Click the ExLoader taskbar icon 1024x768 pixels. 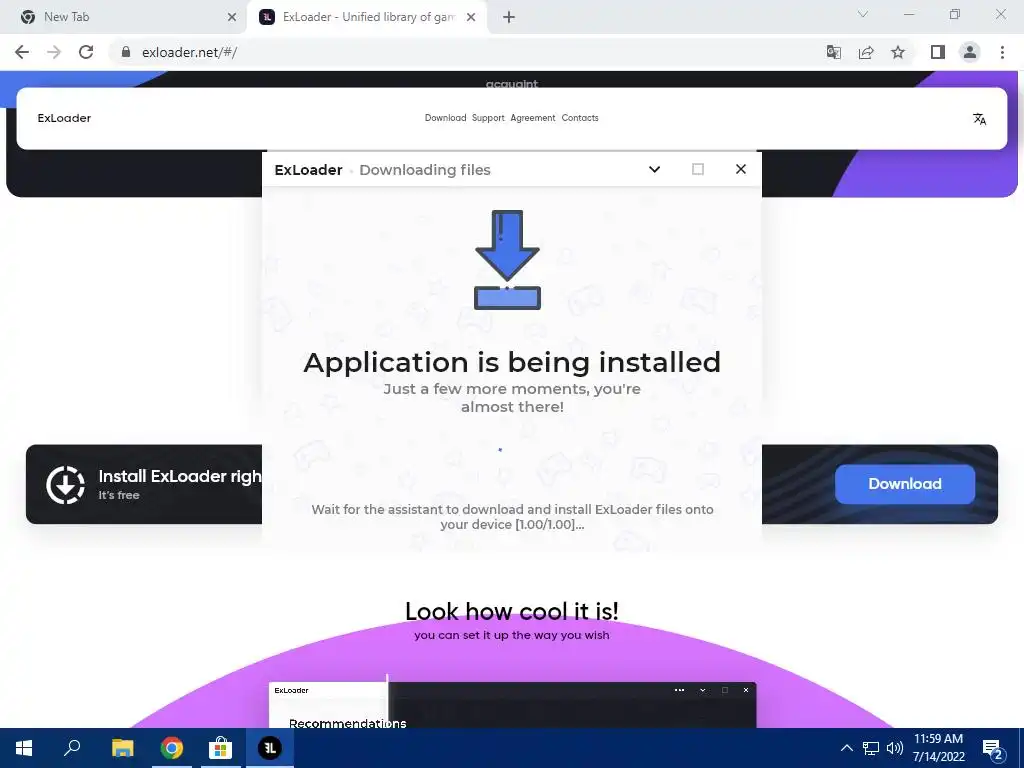click(270, 748)
